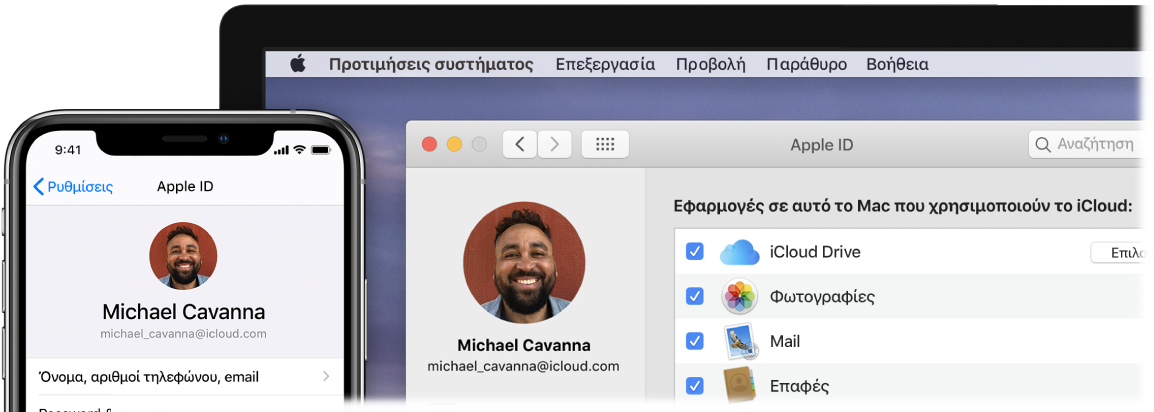
Task: Click the Mail stamp icon
Action: [739, 341]
